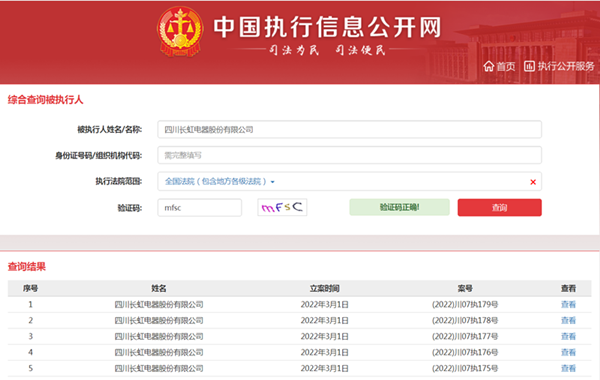Click case number (2022)川07执177号 cell

(x=465, y=336)
